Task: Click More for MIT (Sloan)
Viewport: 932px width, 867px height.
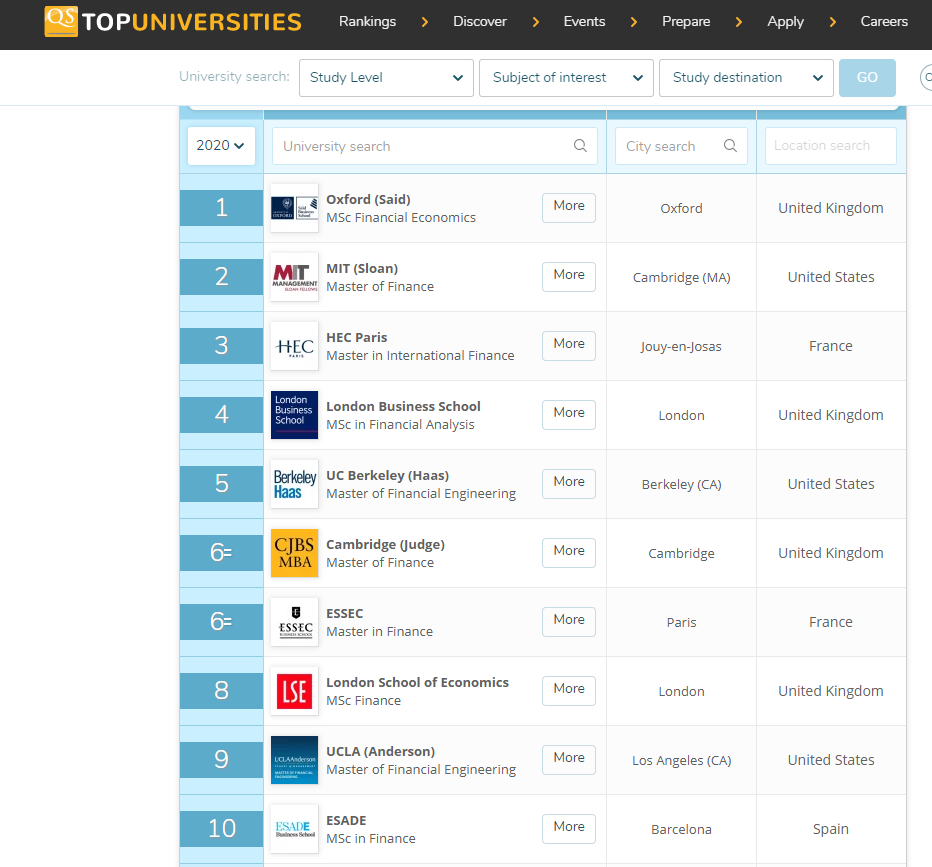Action: click(569, 276)
